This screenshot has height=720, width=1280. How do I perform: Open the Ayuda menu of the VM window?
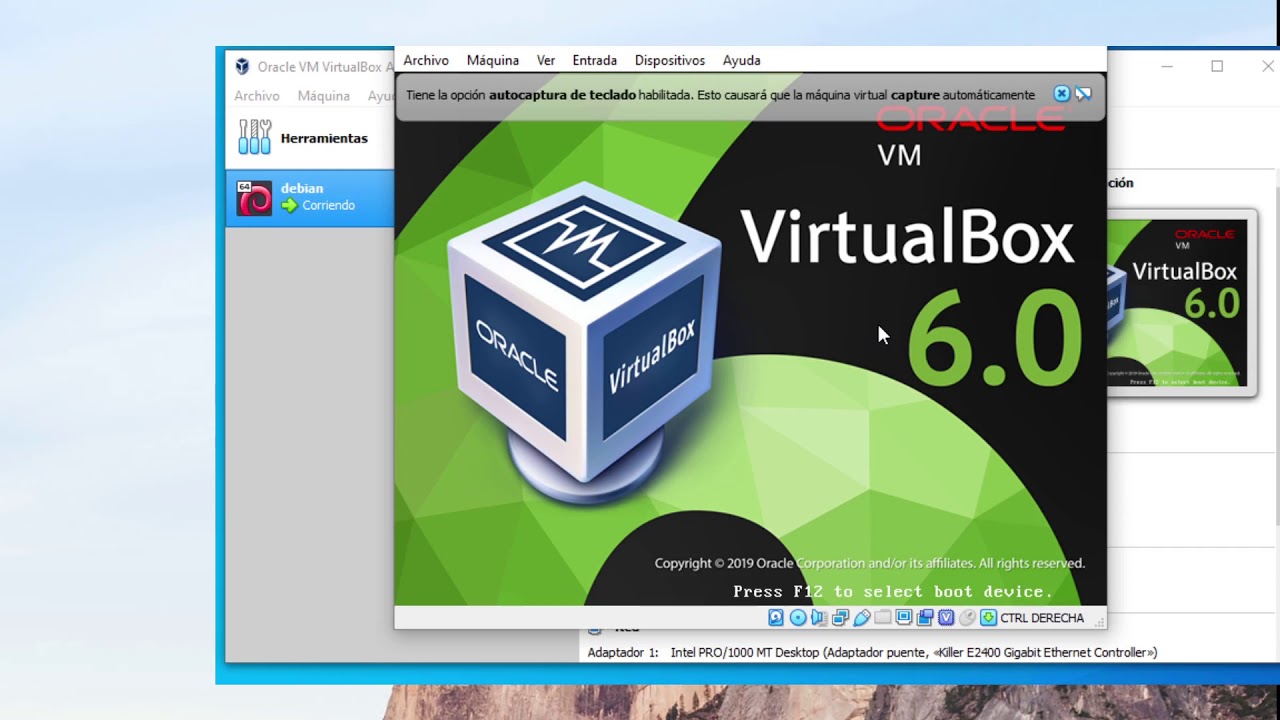[x=742, y=60]
